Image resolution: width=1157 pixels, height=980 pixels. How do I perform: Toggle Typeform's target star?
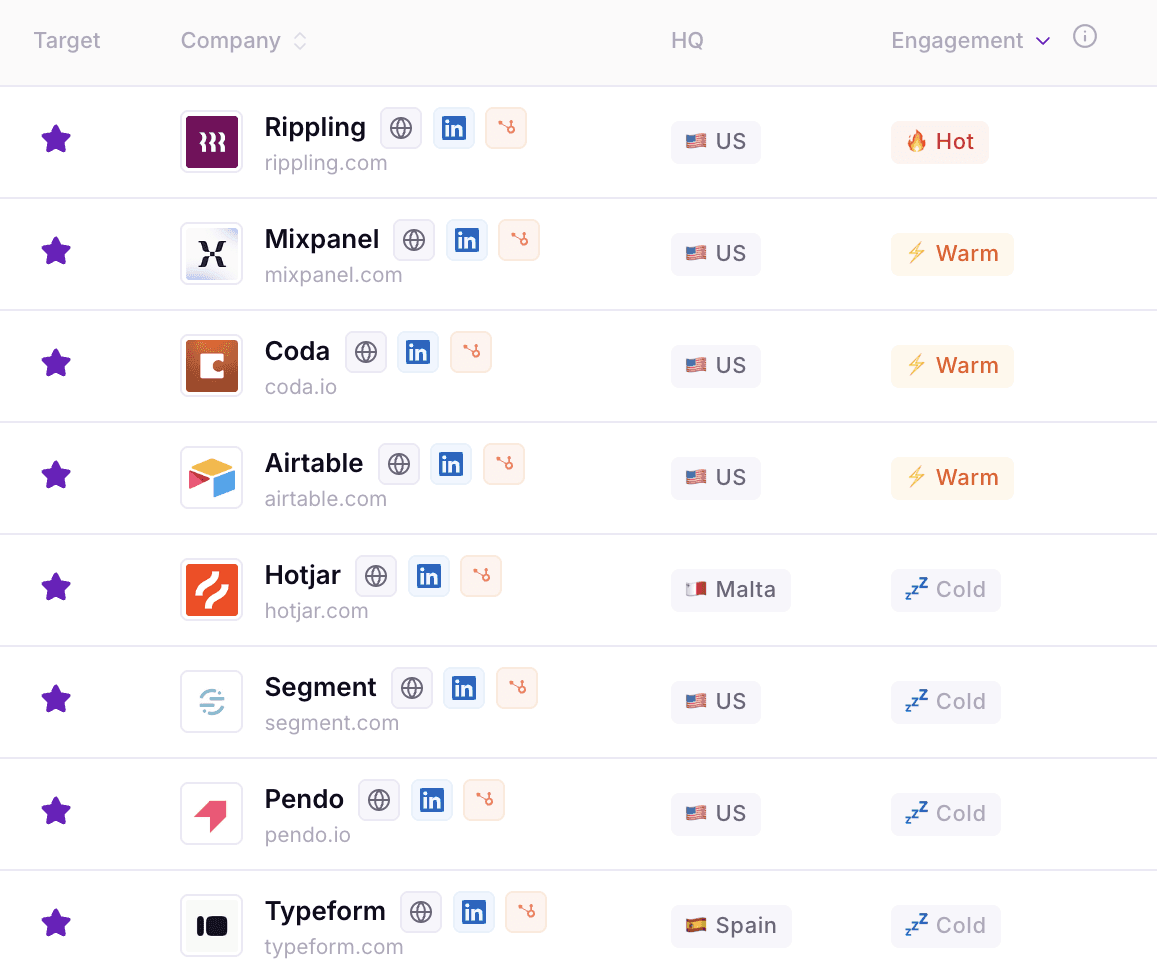(x=56, y=924)
